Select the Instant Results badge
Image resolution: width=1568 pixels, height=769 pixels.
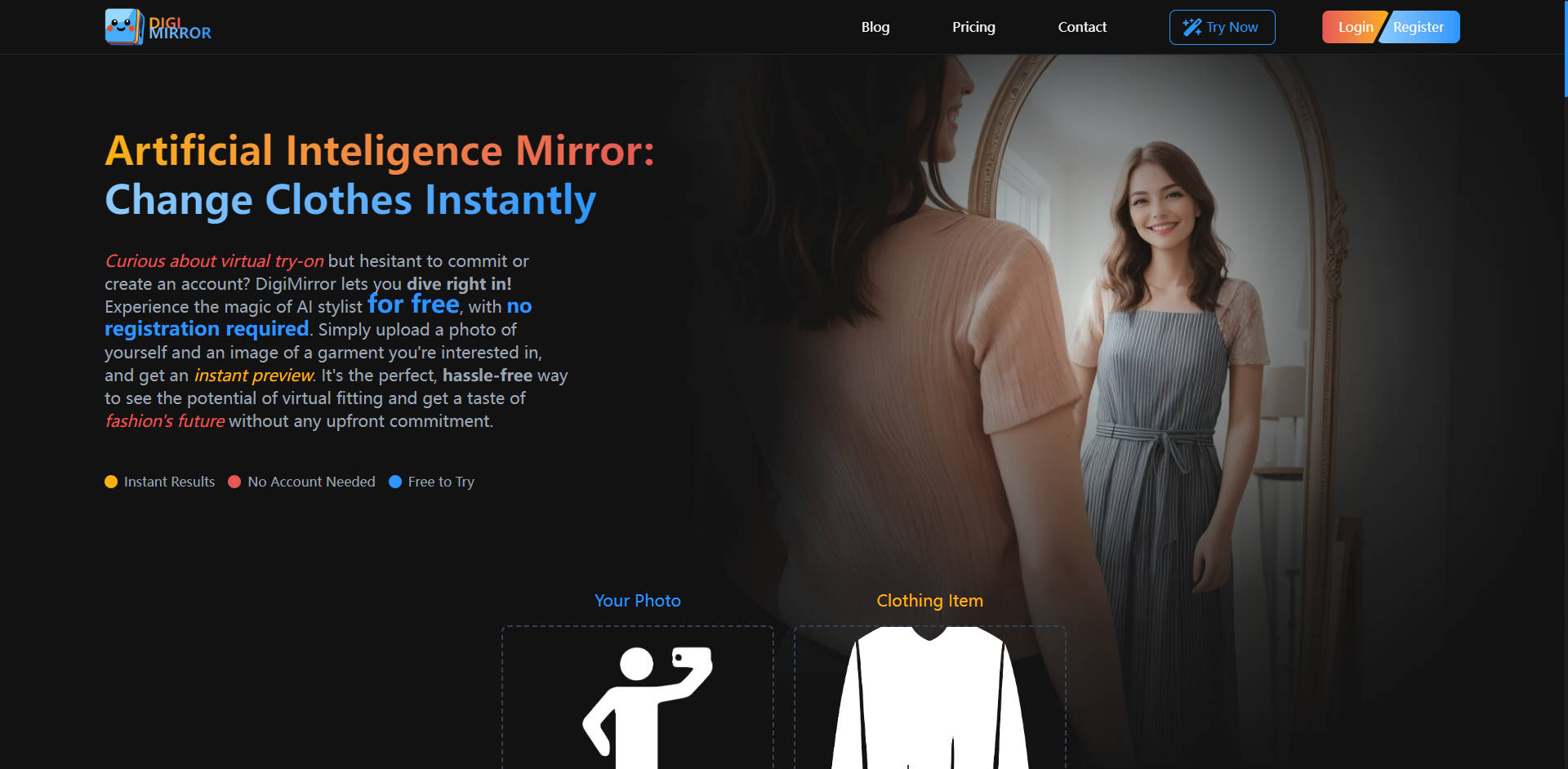click(159, 482)
